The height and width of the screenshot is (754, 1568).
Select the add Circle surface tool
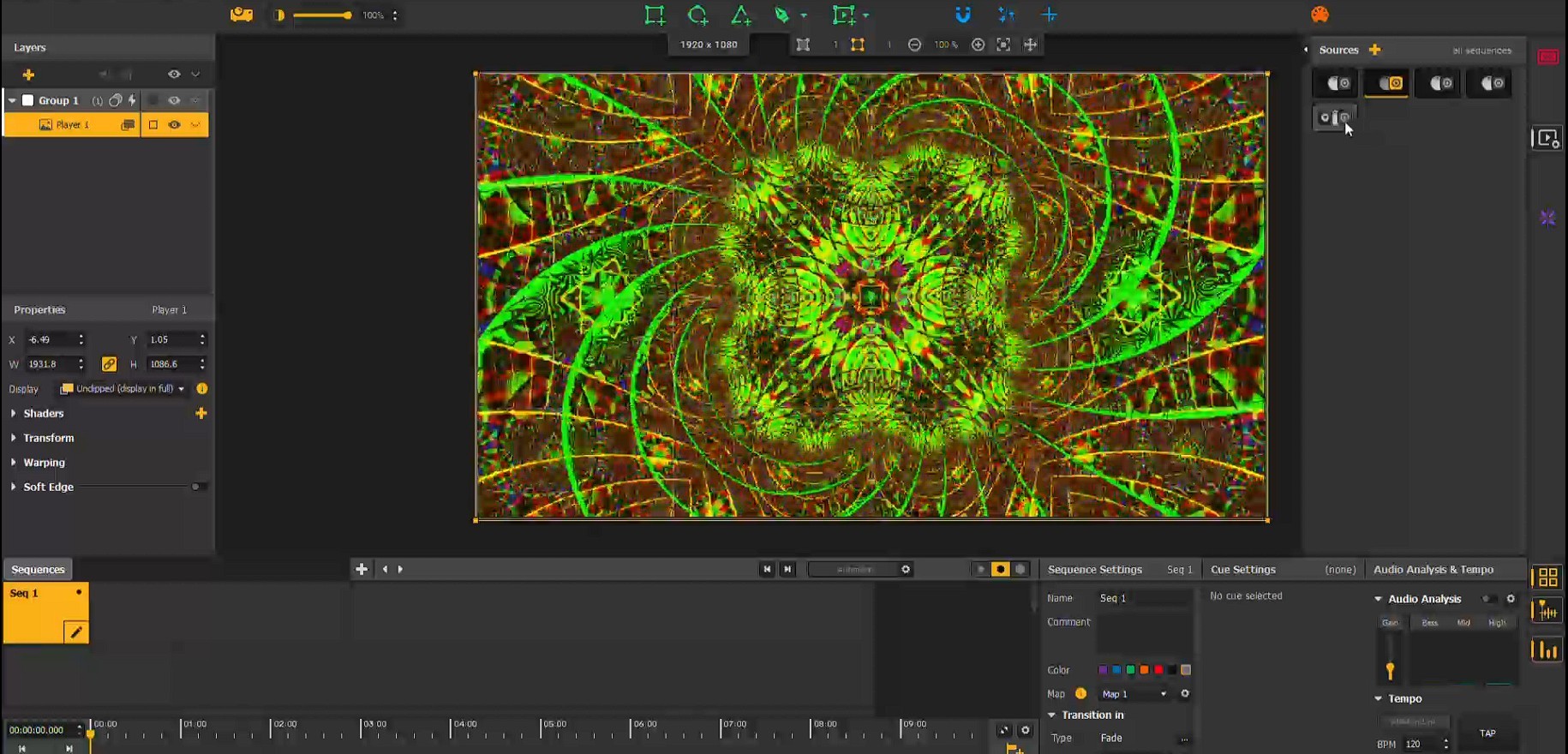[x=697, y=15]
